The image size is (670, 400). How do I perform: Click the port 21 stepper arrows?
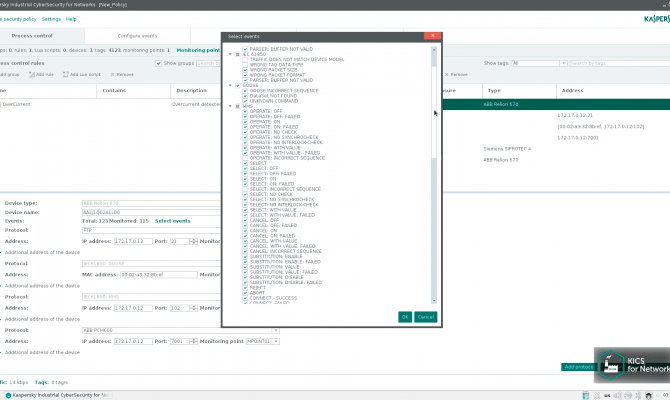click(x=194, y=241)
